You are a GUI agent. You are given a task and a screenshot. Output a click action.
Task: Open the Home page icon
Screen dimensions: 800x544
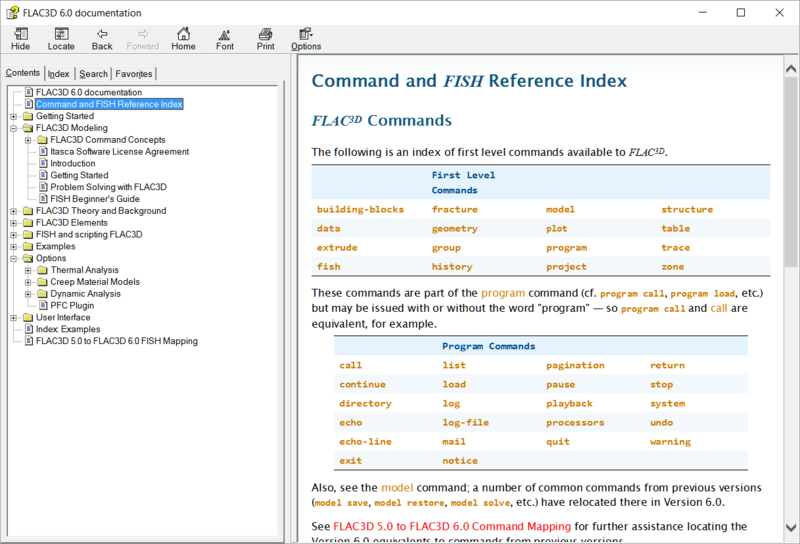184,34
